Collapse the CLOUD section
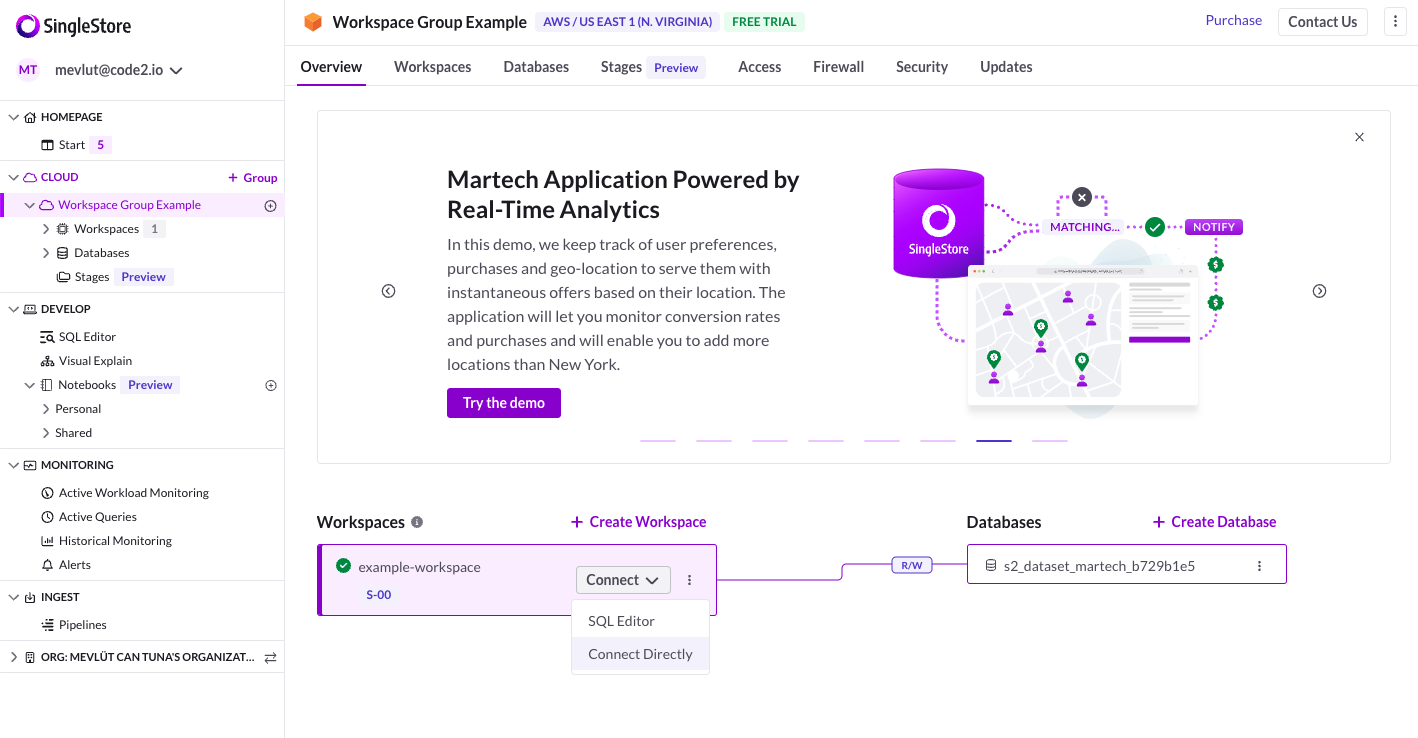The width and height of the screenshot is (1418, 738). tap(14, 177)
